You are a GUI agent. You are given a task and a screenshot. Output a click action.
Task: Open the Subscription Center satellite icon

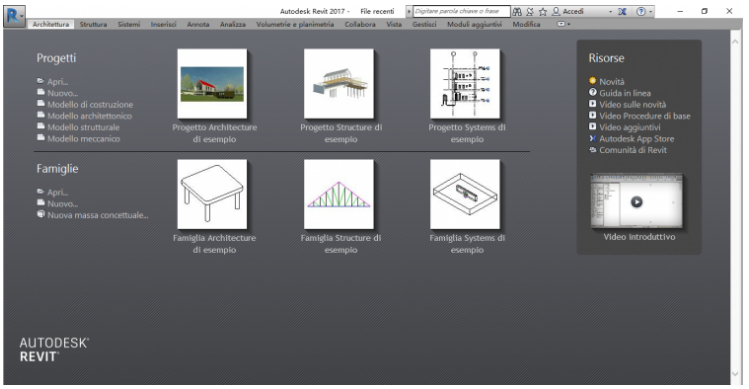530,11
